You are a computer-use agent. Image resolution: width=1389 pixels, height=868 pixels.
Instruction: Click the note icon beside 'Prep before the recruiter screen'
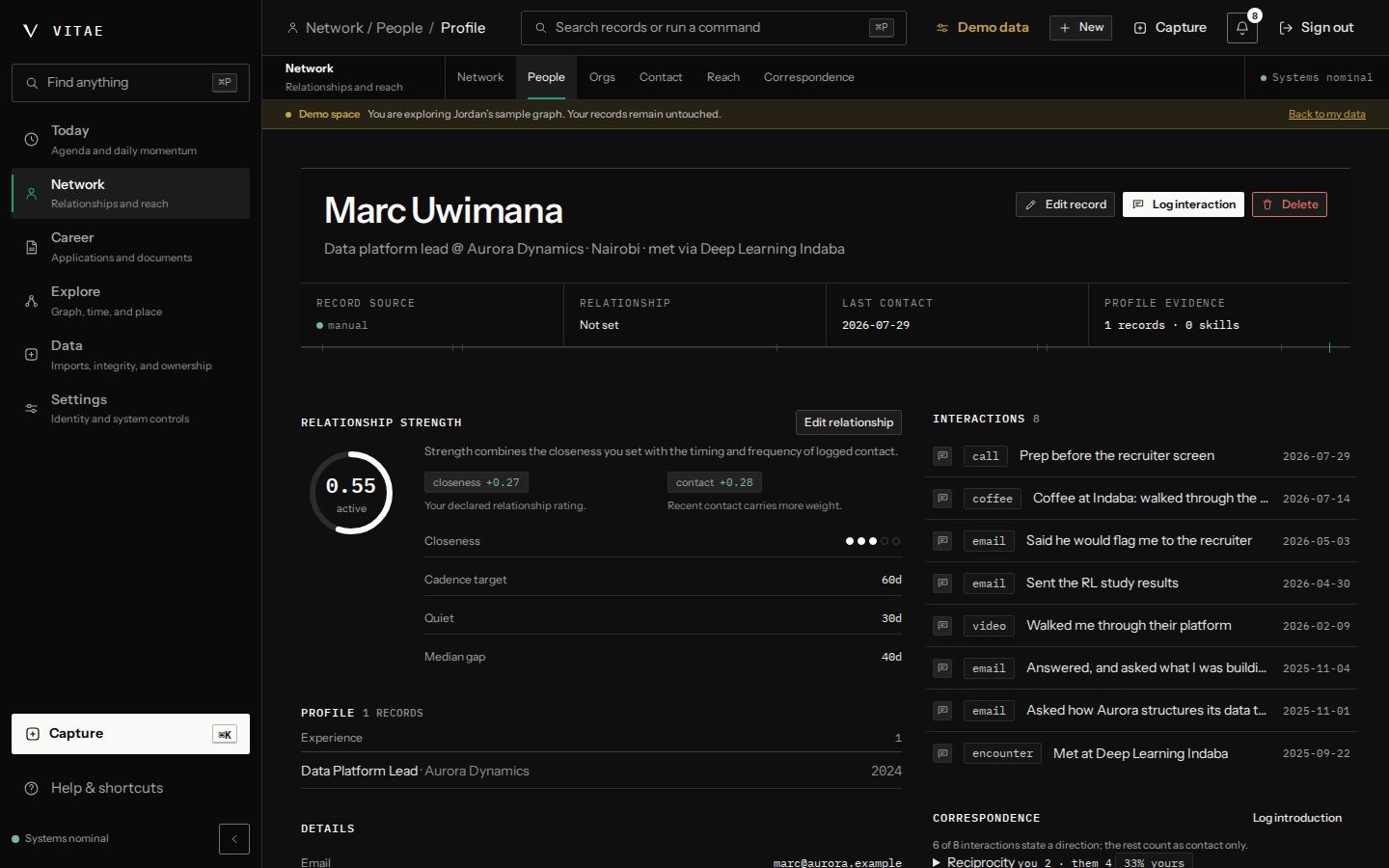coord(942,456)
